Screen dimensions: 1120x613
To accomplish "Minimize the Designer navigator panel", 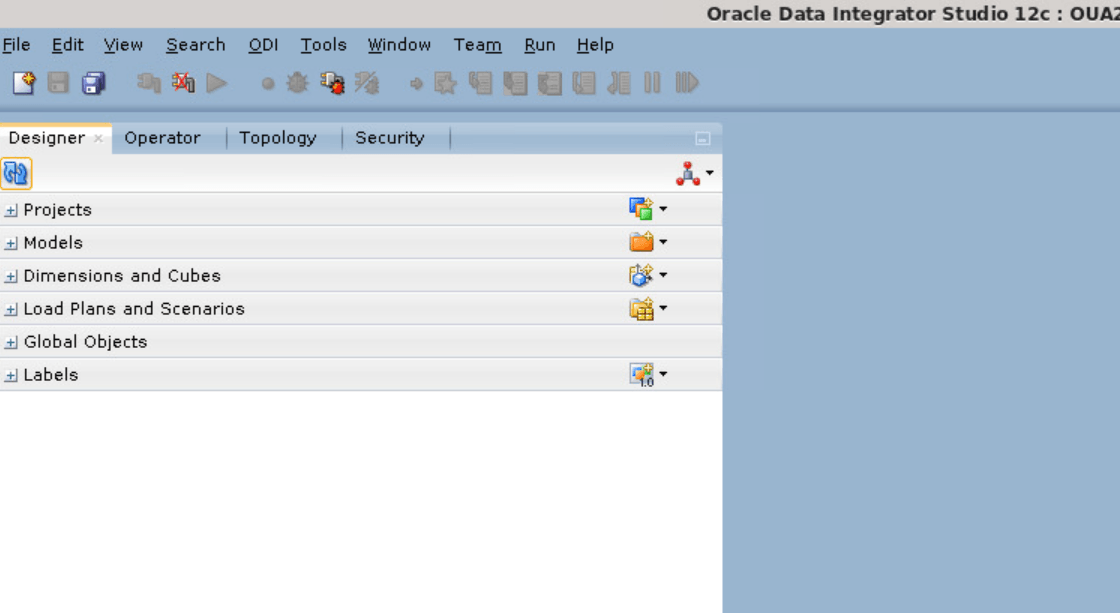I will click(x=705, y=136).
